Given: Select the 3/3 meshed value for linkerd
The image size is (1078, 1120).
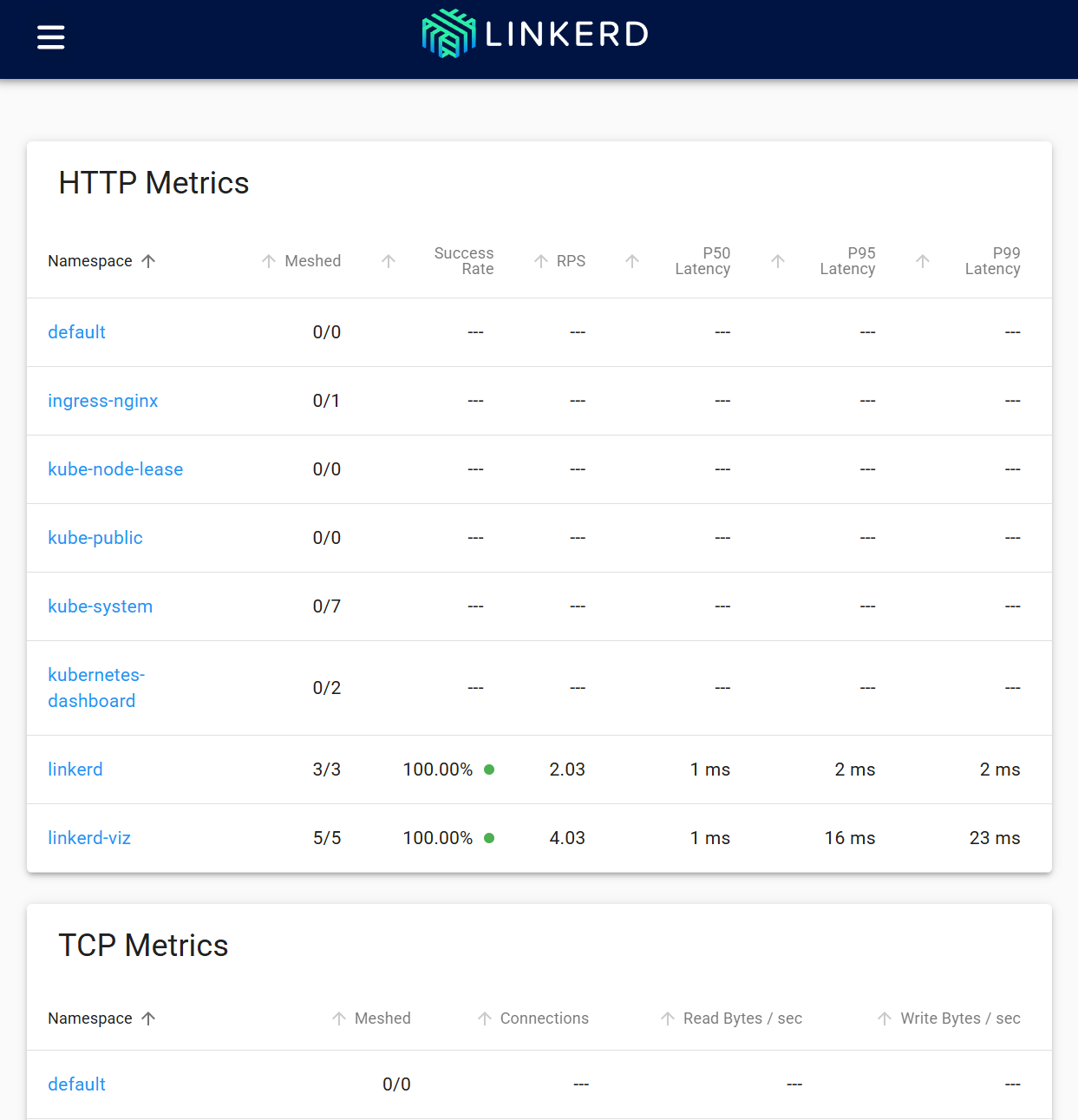Looking at the screenshot, I should pyautogui.click(x=327, y=770).
